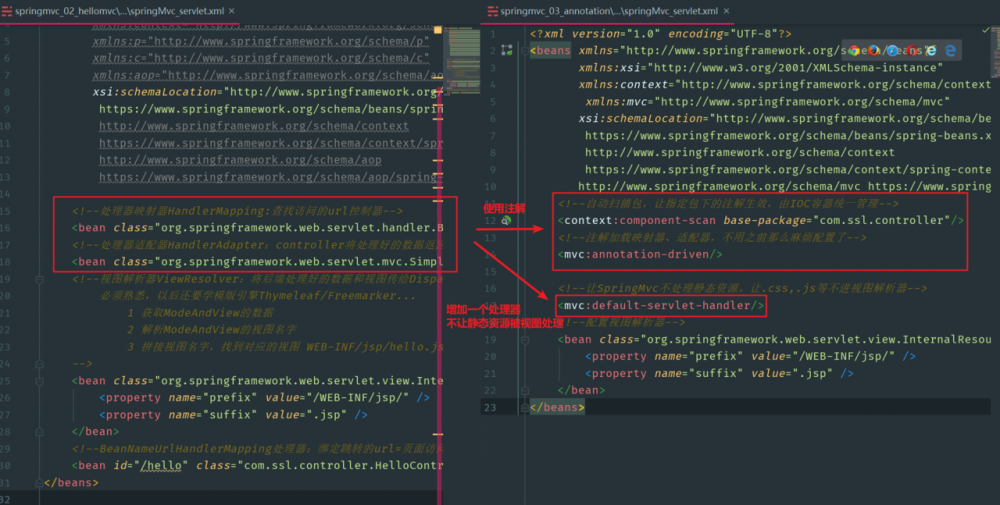Collapse comment end fold marker, left line 24

(x=39, y=363)
